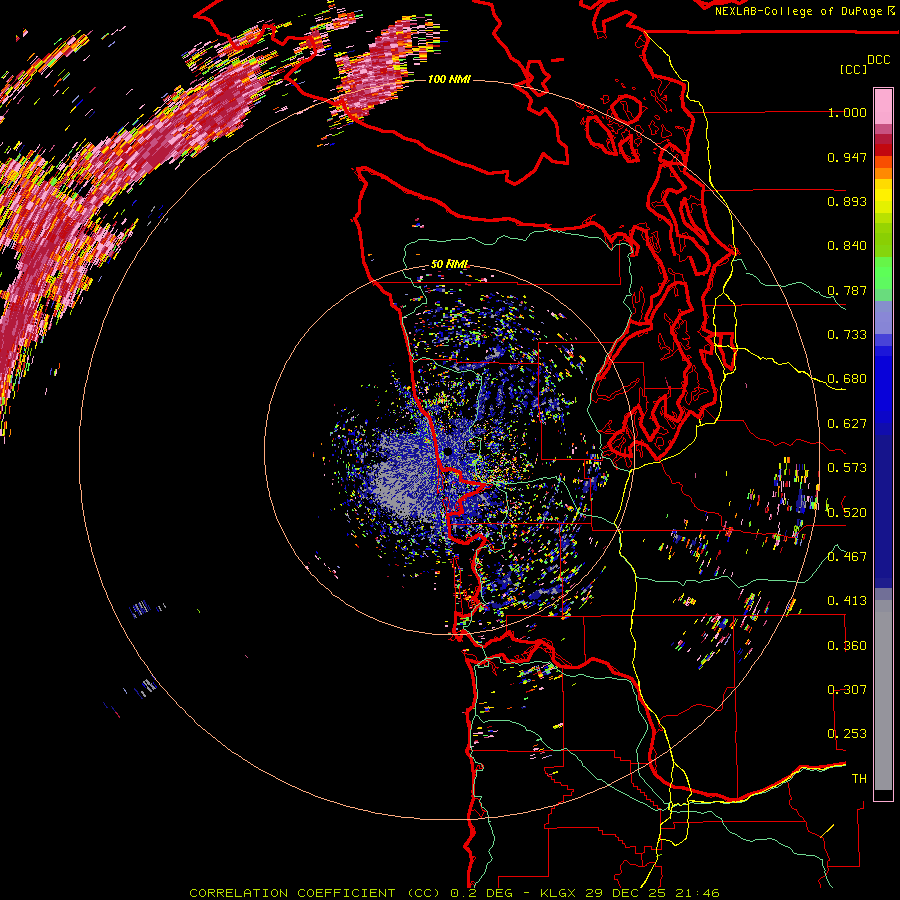Click the 0.467 scale value
900x900 pixels.
pos(847,556)
